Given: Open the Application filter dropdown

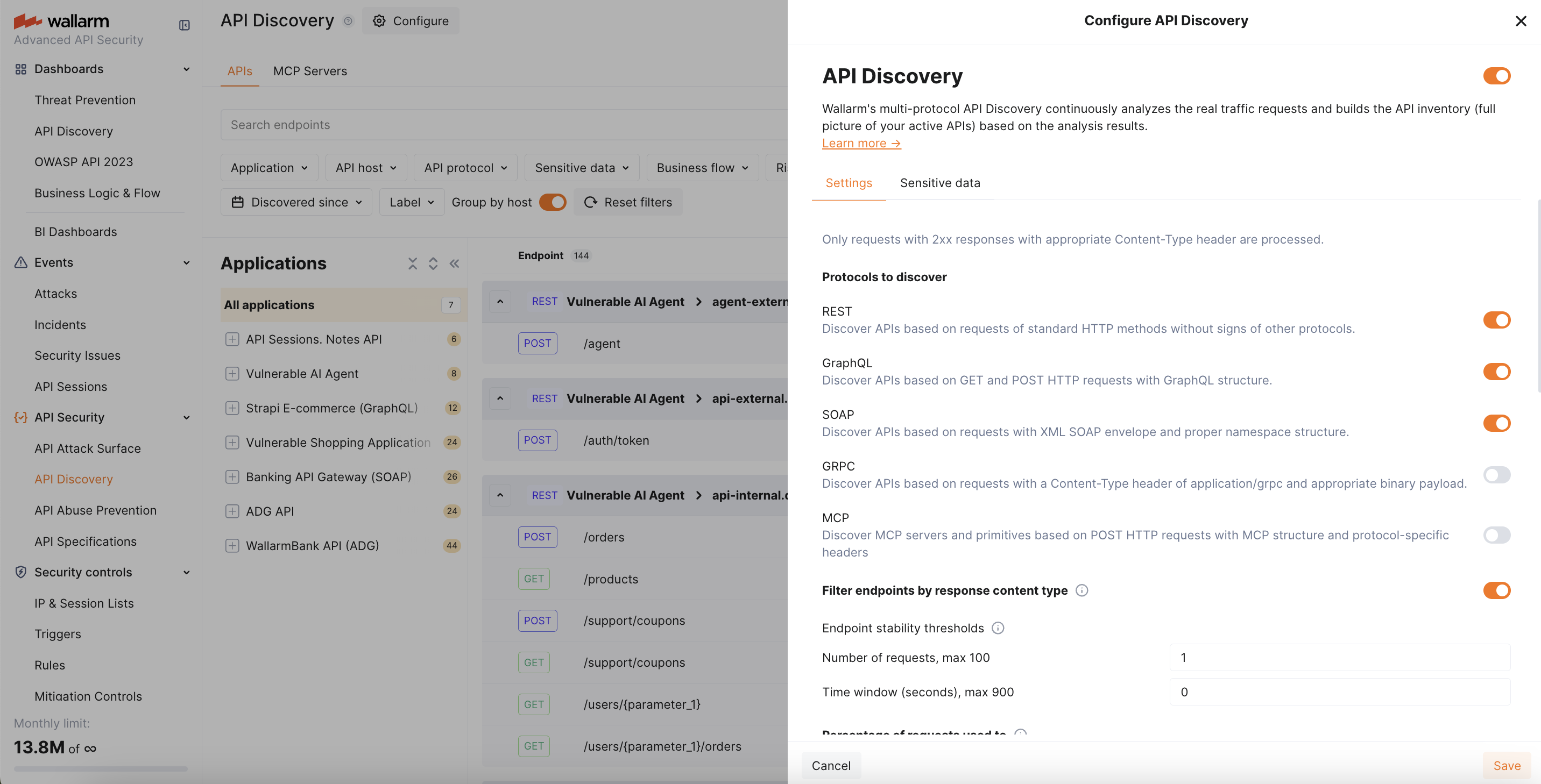Looking at the screenshot, I should (x=268, y=167).
